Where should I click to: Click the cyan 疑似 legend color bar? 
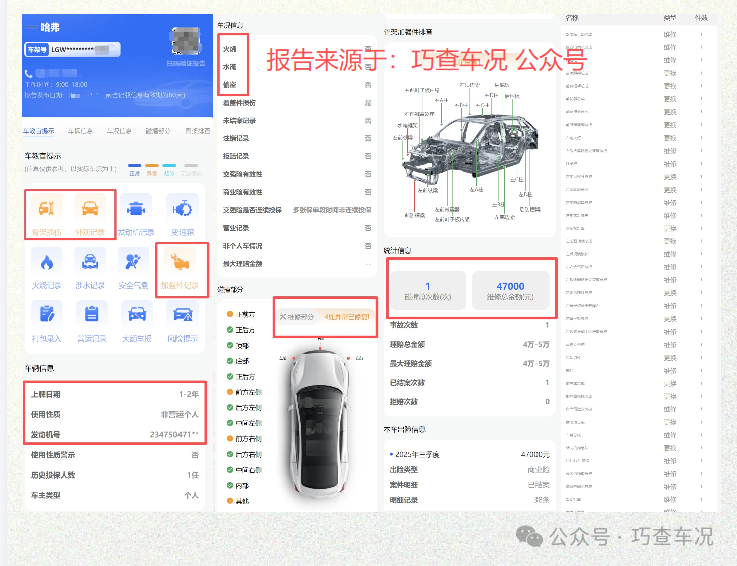169,165
